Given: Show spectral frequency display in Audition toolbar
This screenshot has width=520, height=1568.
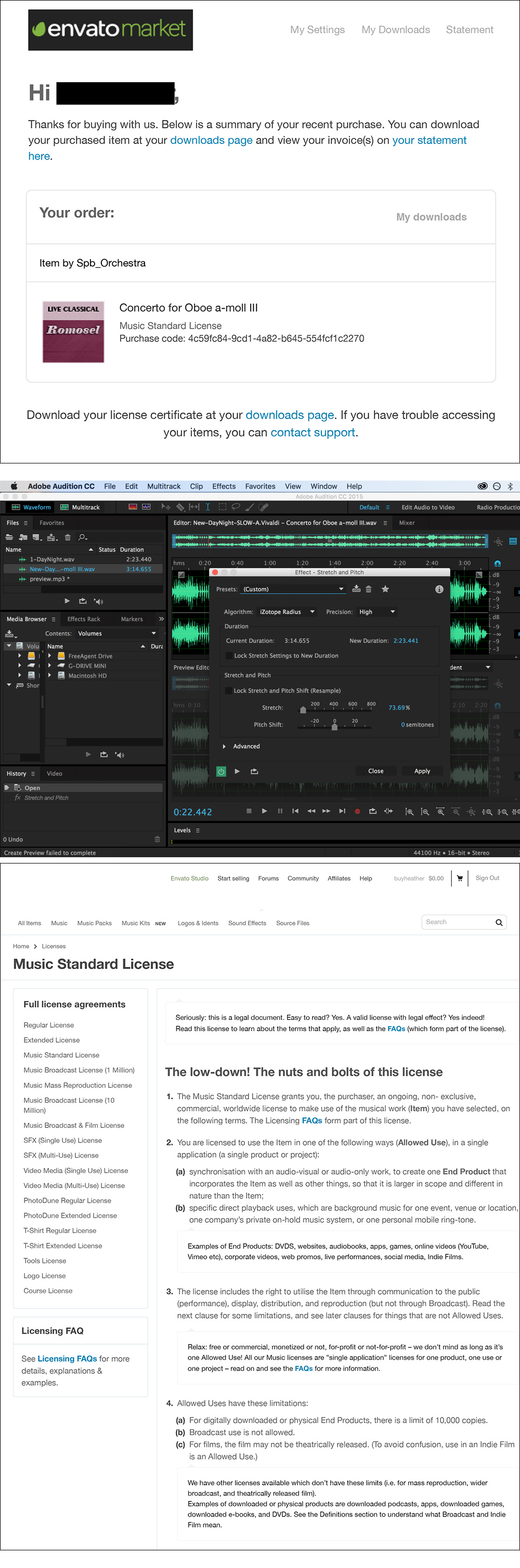Looking at the screenshot, I should pos(133,507).
